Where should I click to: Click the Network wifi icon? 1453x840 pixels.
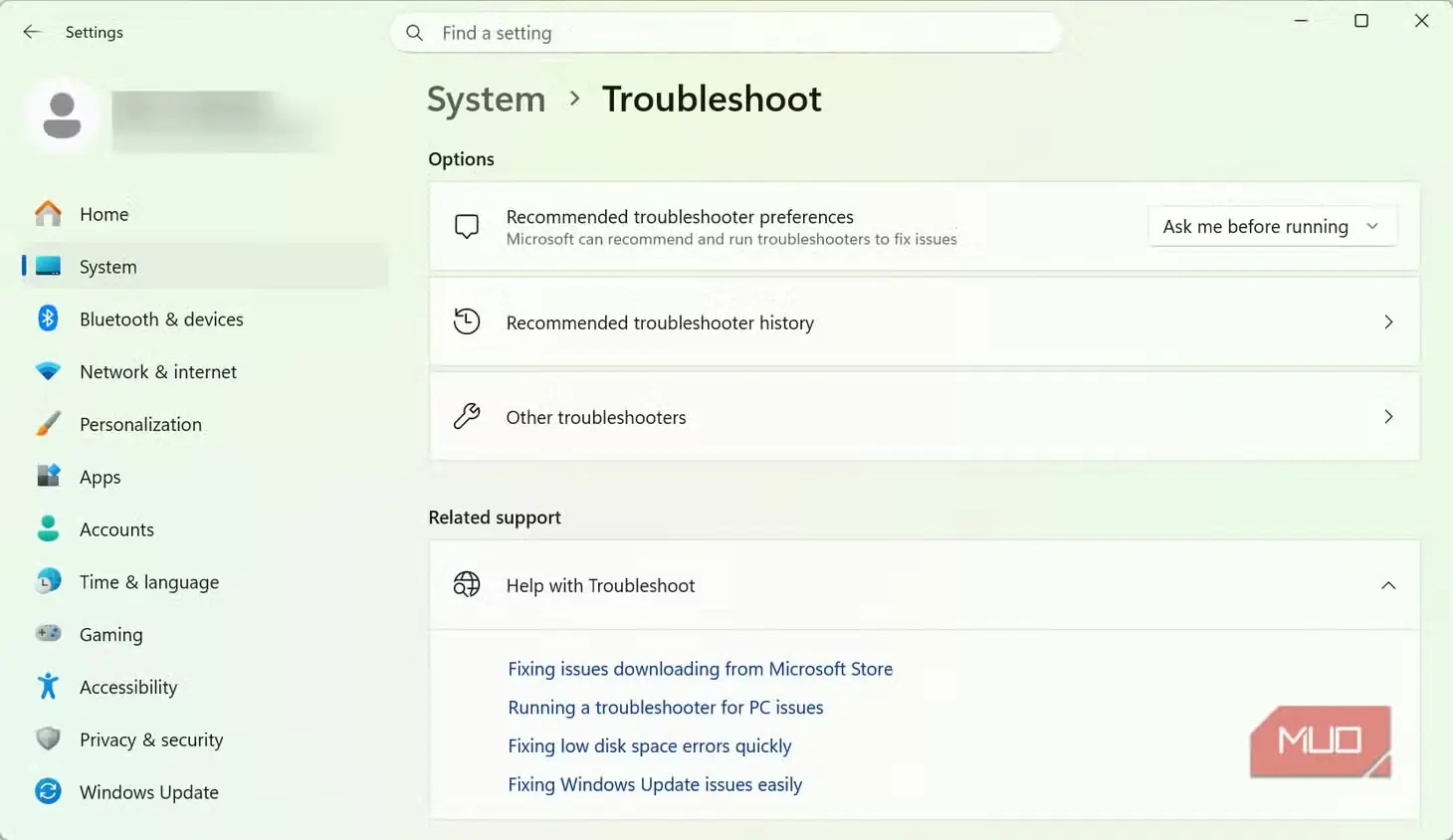(48, 371)
